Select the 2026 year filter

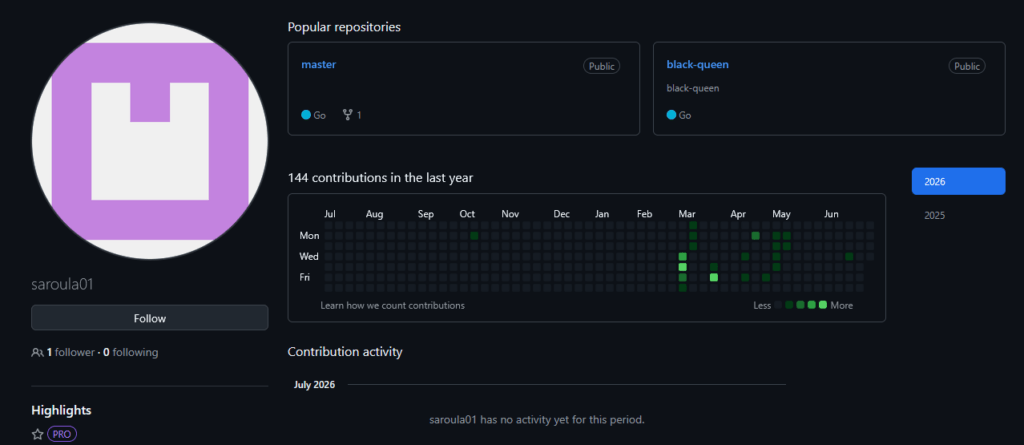tap(958, 182)
